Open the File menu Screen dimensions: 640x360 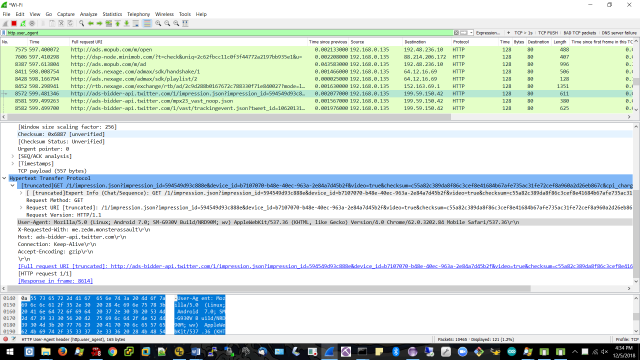[6, 14]
